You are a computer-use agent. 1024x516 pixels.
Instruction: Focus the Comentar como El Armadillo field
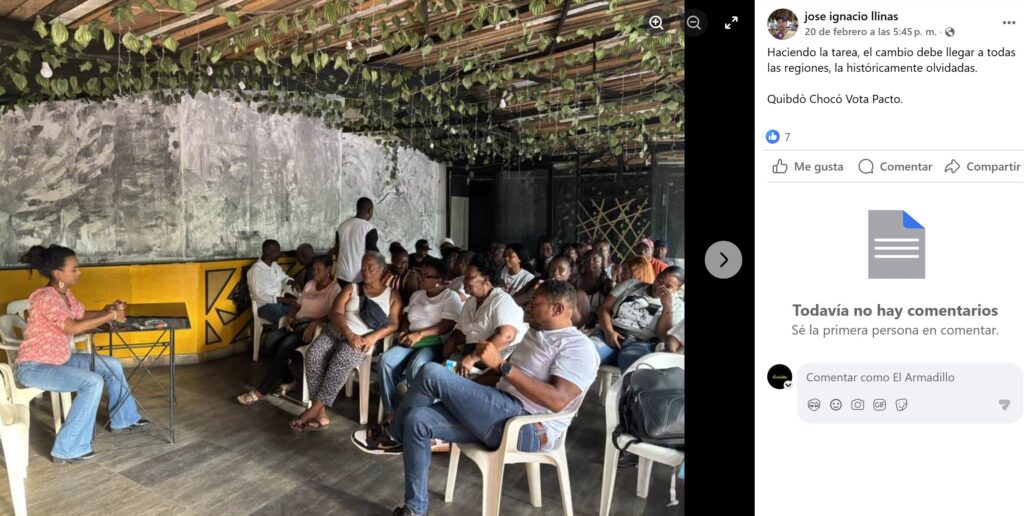click(x=910, y=378)
